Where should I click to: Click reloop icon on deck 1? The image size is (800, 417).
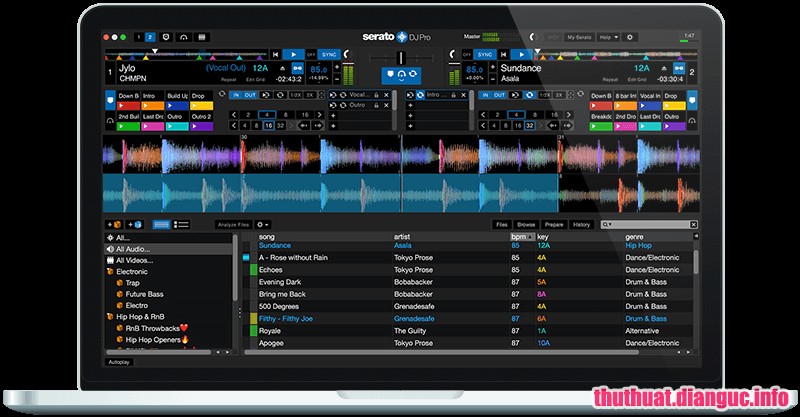click(265, 95)
